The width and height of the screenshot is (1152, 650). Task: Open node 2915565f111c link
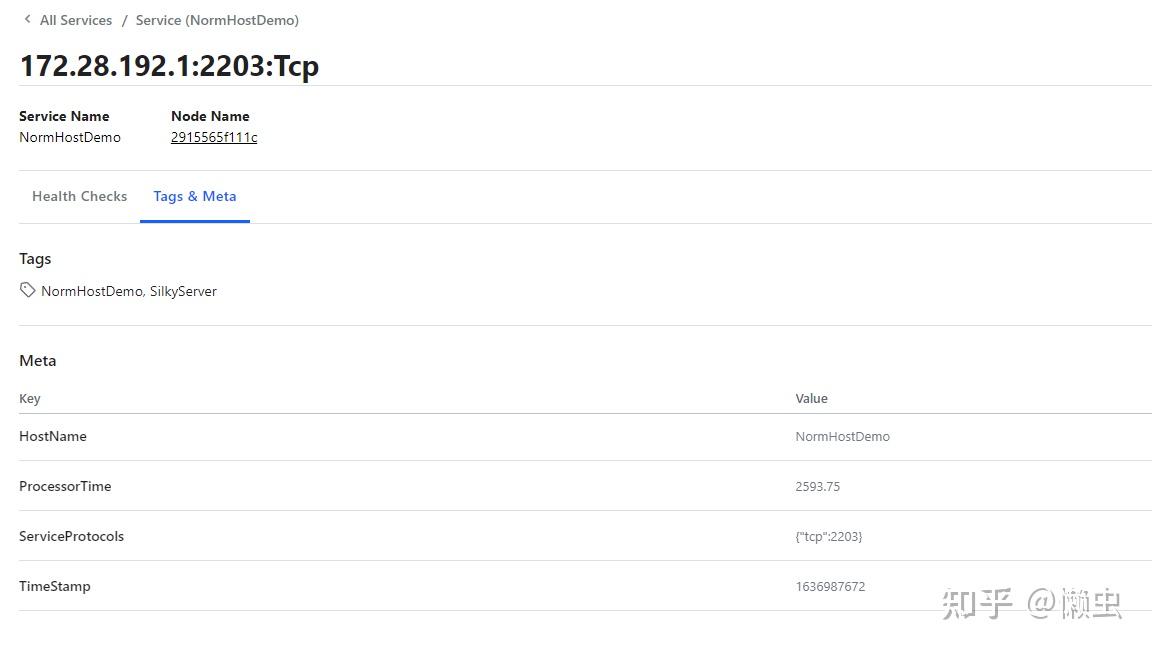(214, 137)
